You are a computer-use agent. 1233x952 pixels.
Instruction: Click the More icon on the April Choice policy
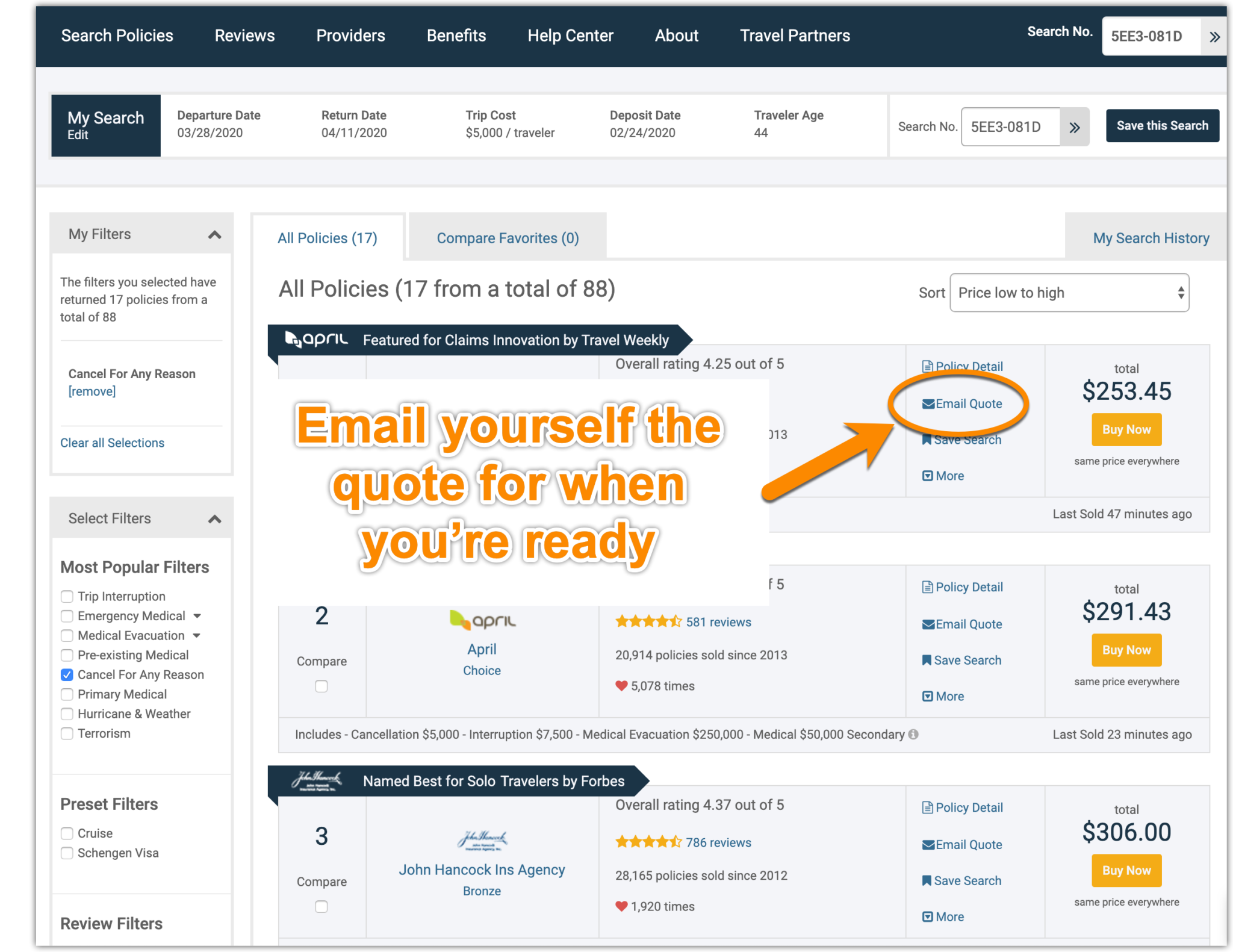[x=928, y=697]
